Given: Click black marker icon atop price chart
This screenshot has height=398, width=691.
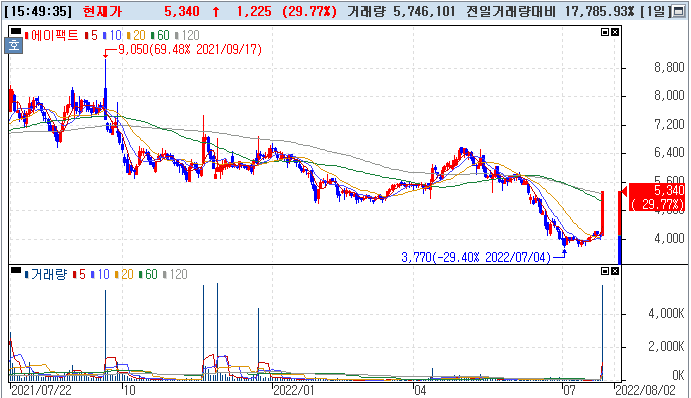Looking at the screenshot, I should click(x=15, y=31).
